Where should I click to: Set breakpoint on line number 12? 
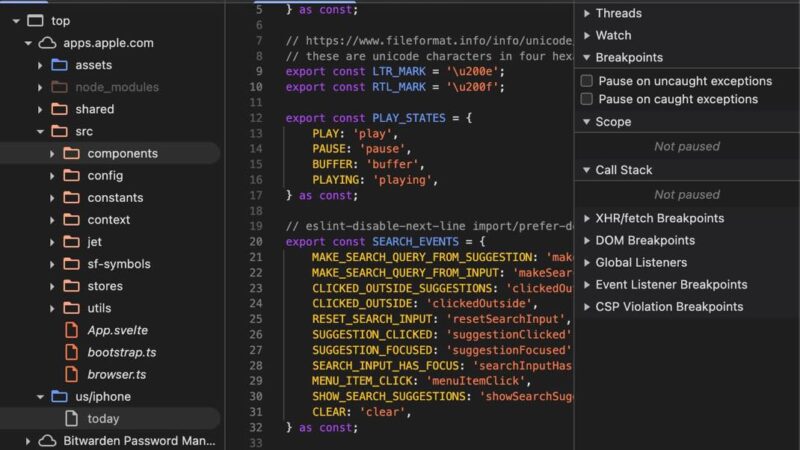click(256, 118)
